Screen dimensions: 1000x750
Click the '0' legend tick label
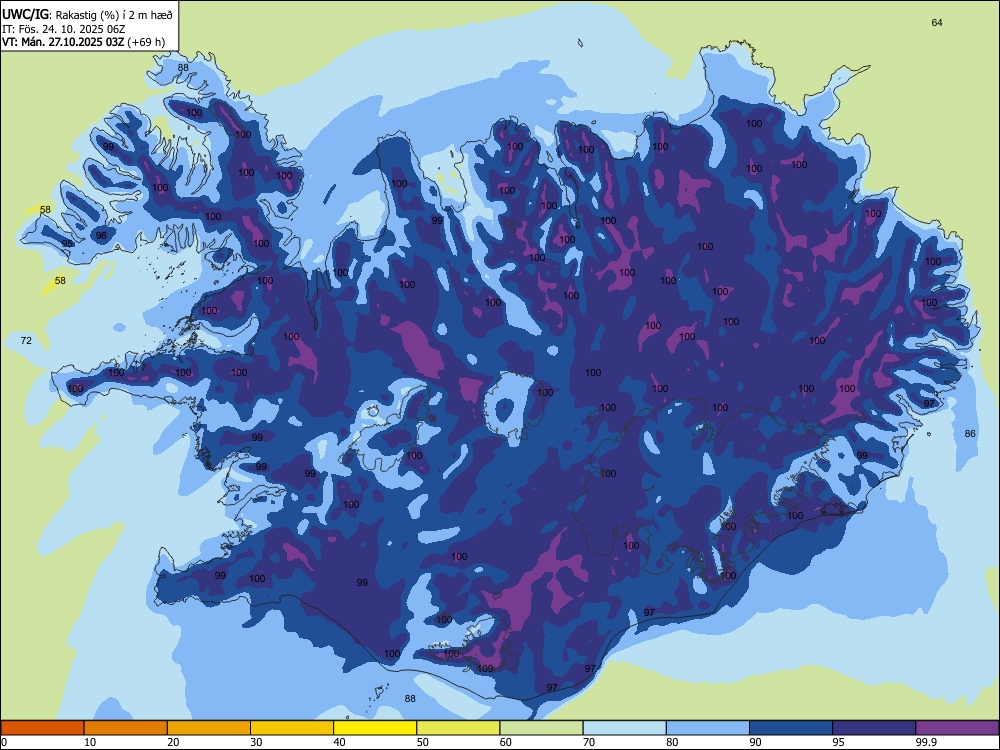[x=4, y=742]
